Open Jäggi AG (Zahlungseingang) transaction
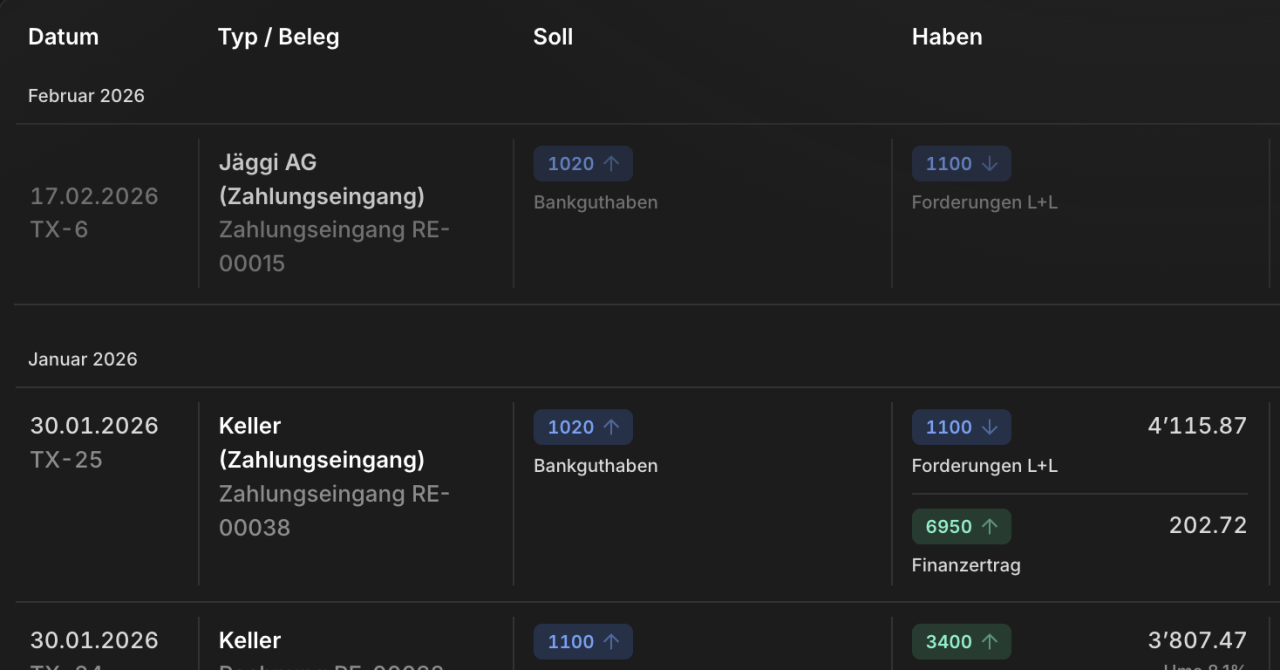 322,179
